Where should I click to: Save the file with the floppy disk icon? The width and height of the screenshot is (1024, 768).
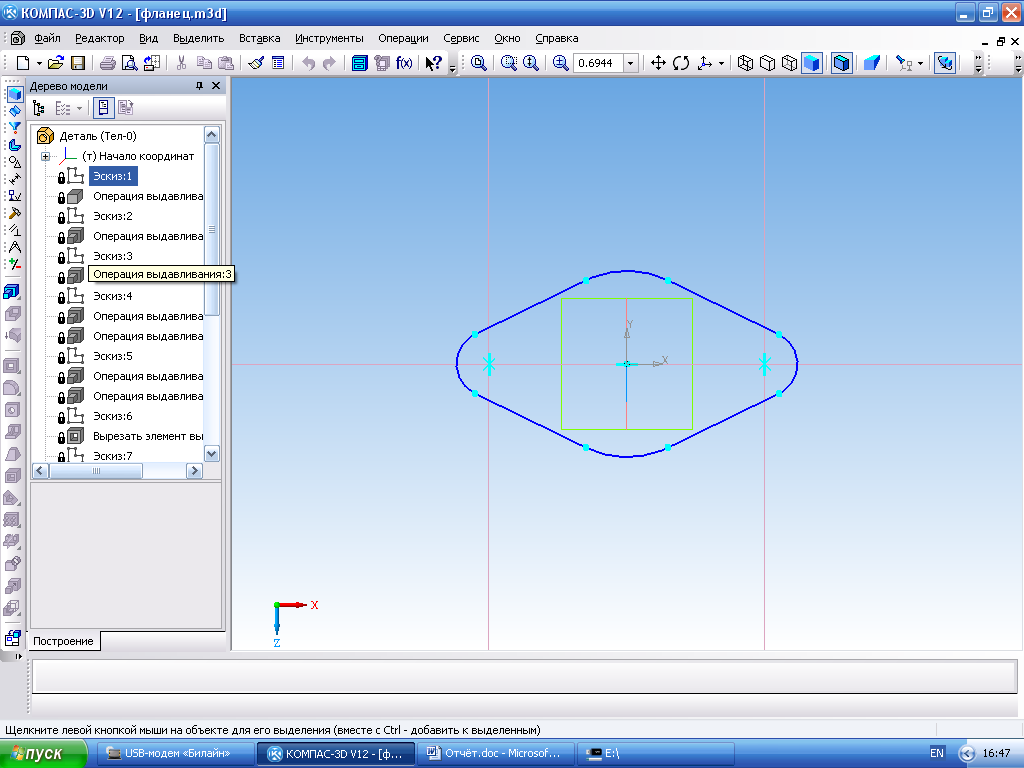pyautogui.click(x=78, y=63)
